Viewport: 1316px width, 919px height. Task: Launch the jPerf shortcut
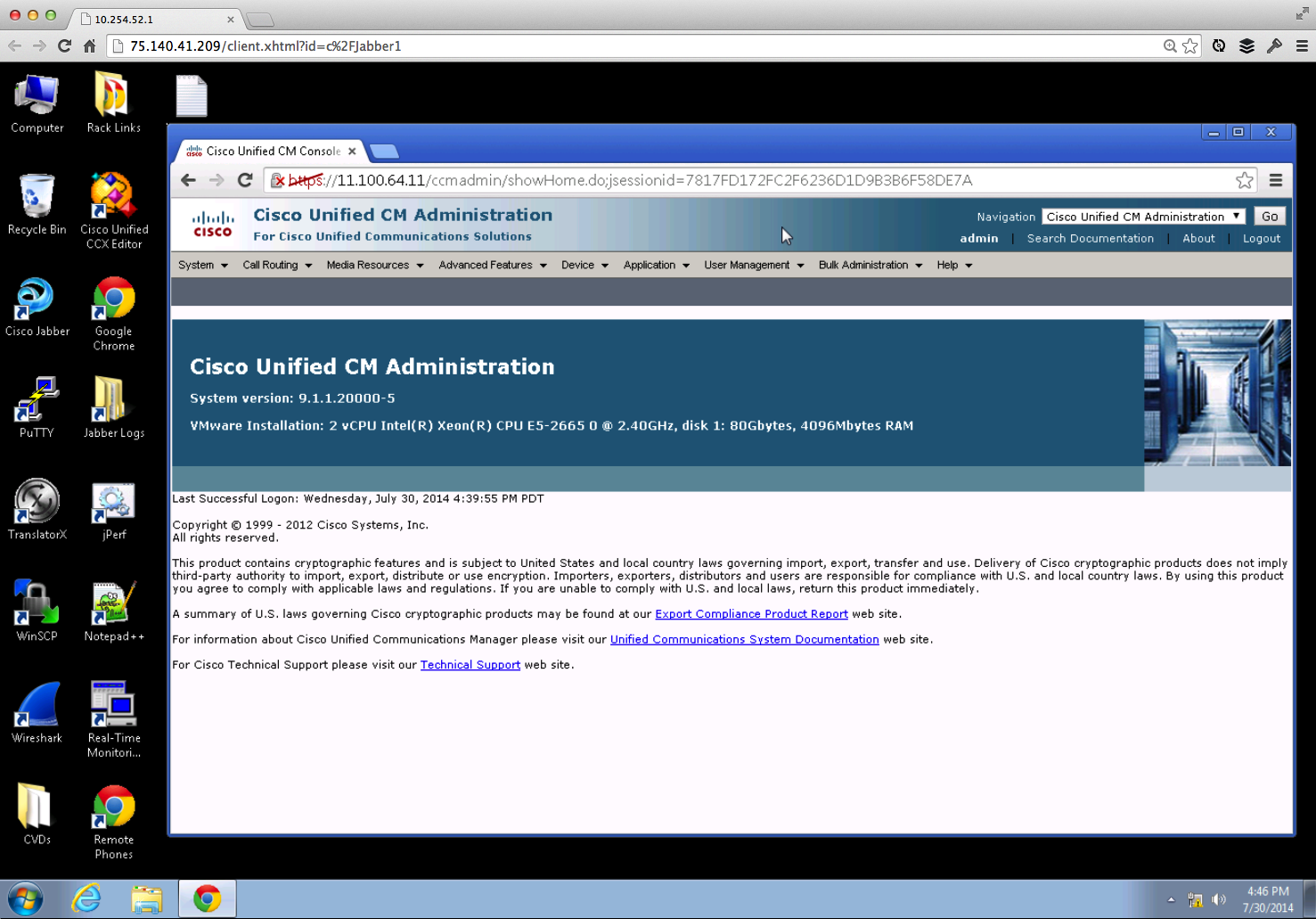pos(113,509)
